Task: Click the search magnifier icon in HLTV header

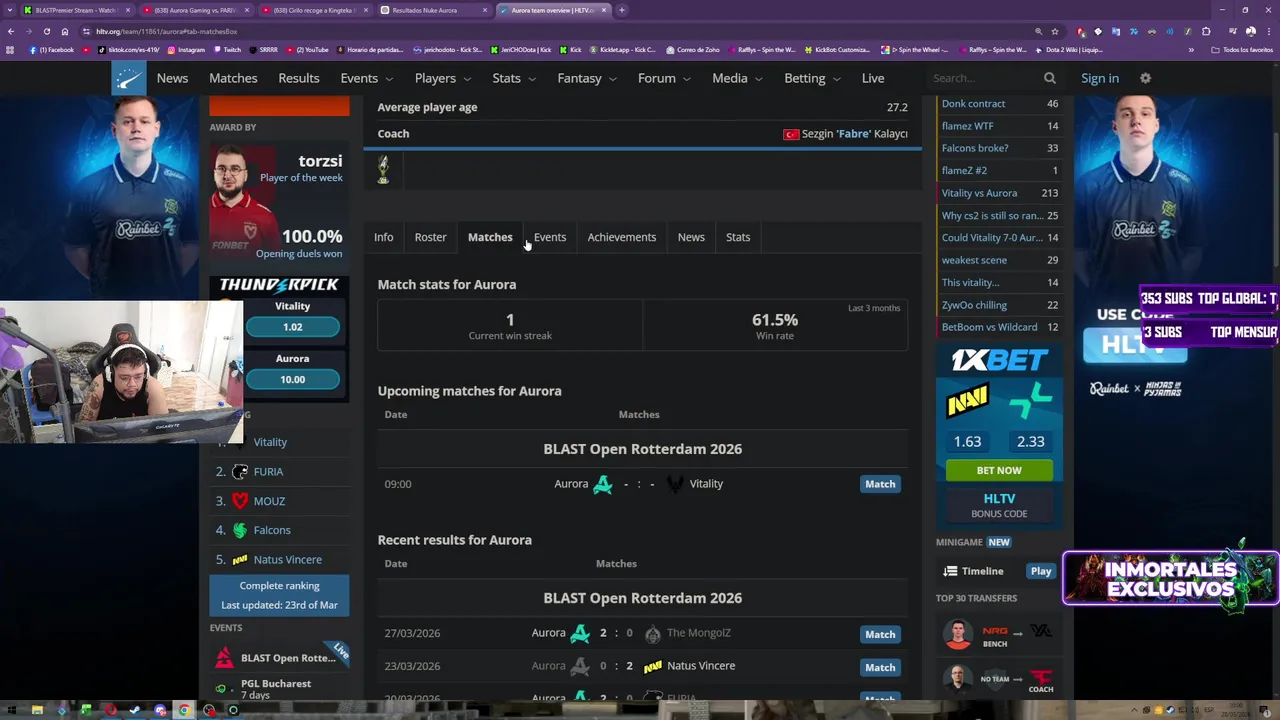Action: point(1049,78)
